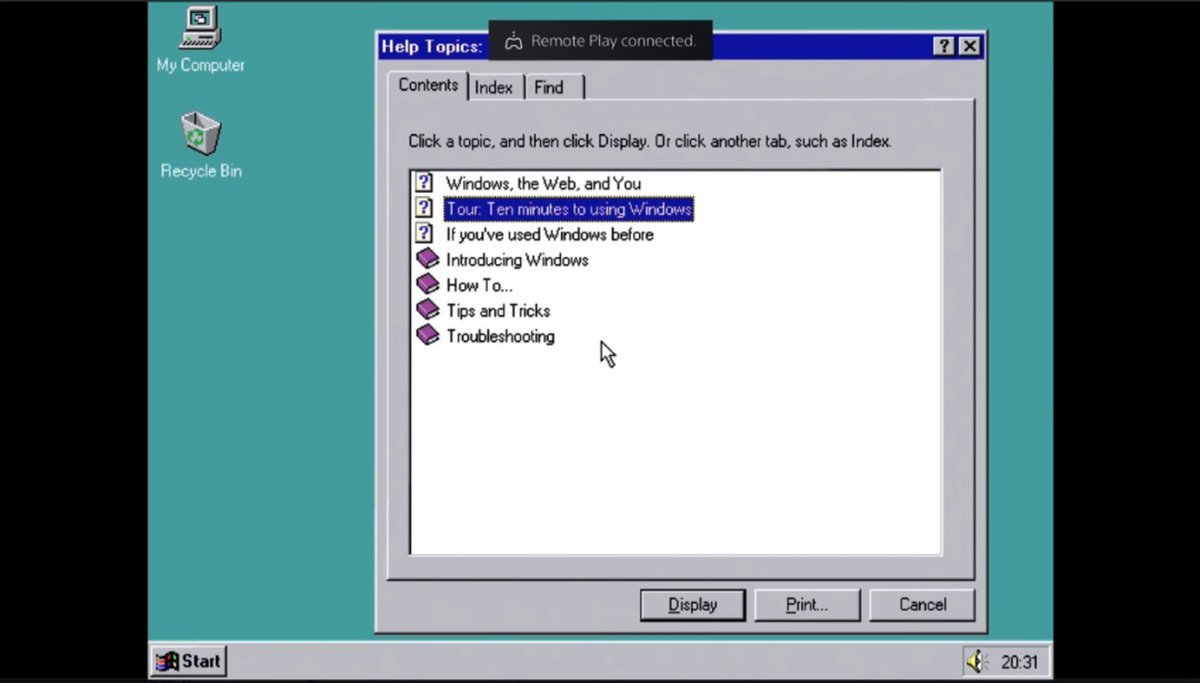
Task: Switch to the Contents tab
Action: coord(428,85)
